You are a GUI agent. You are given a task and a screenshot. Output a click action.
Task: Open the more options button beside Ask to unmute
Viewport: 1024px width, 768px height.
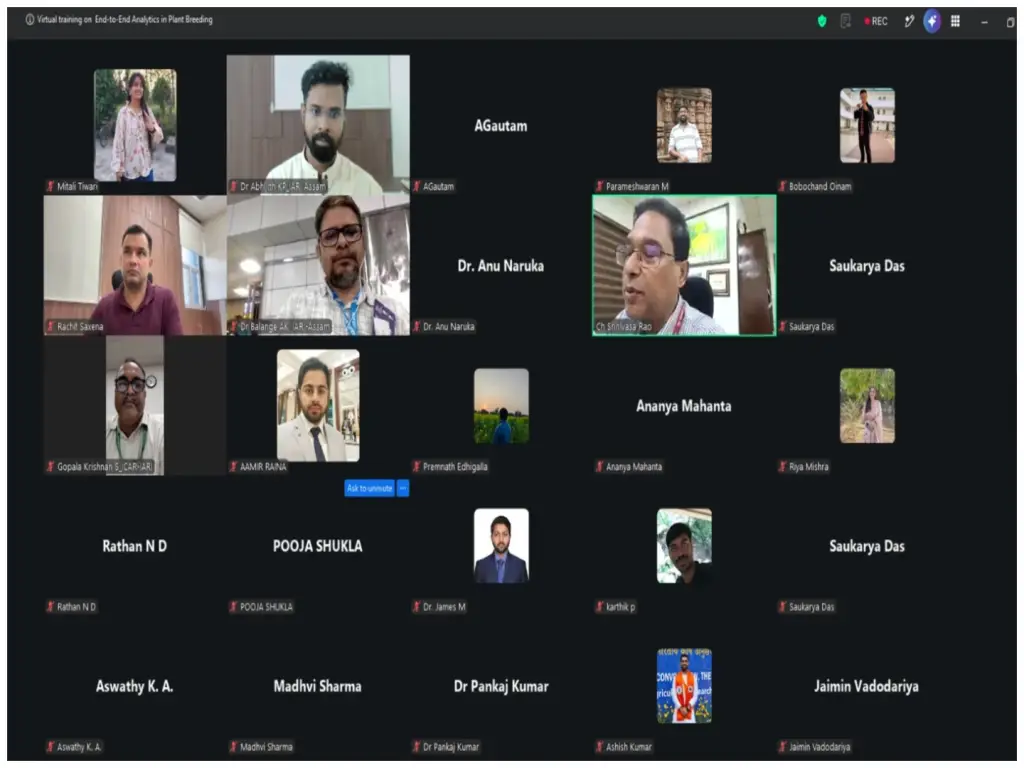point(403,488)
